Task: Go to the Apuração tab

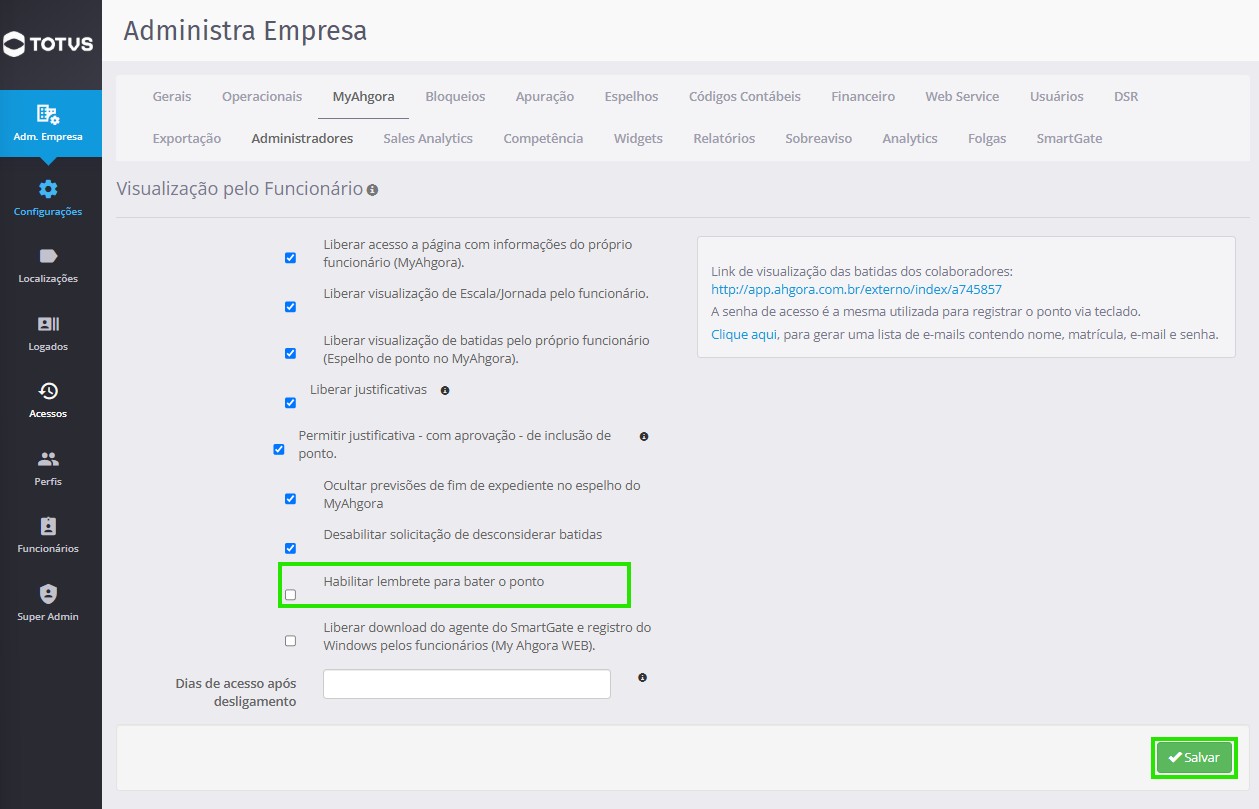Action: tap(545, 97)
